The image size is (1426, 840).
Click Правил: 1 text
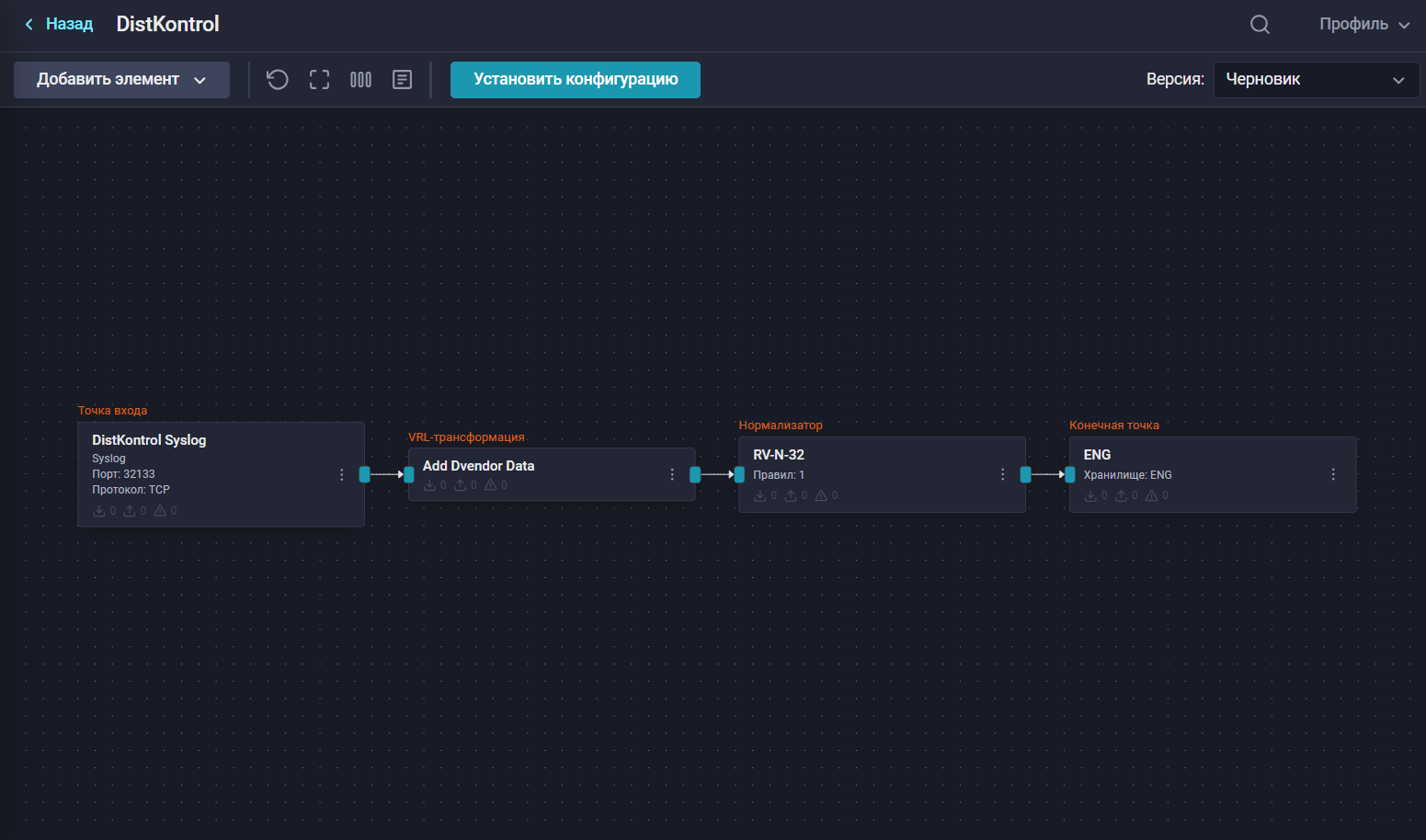(779, 475)
